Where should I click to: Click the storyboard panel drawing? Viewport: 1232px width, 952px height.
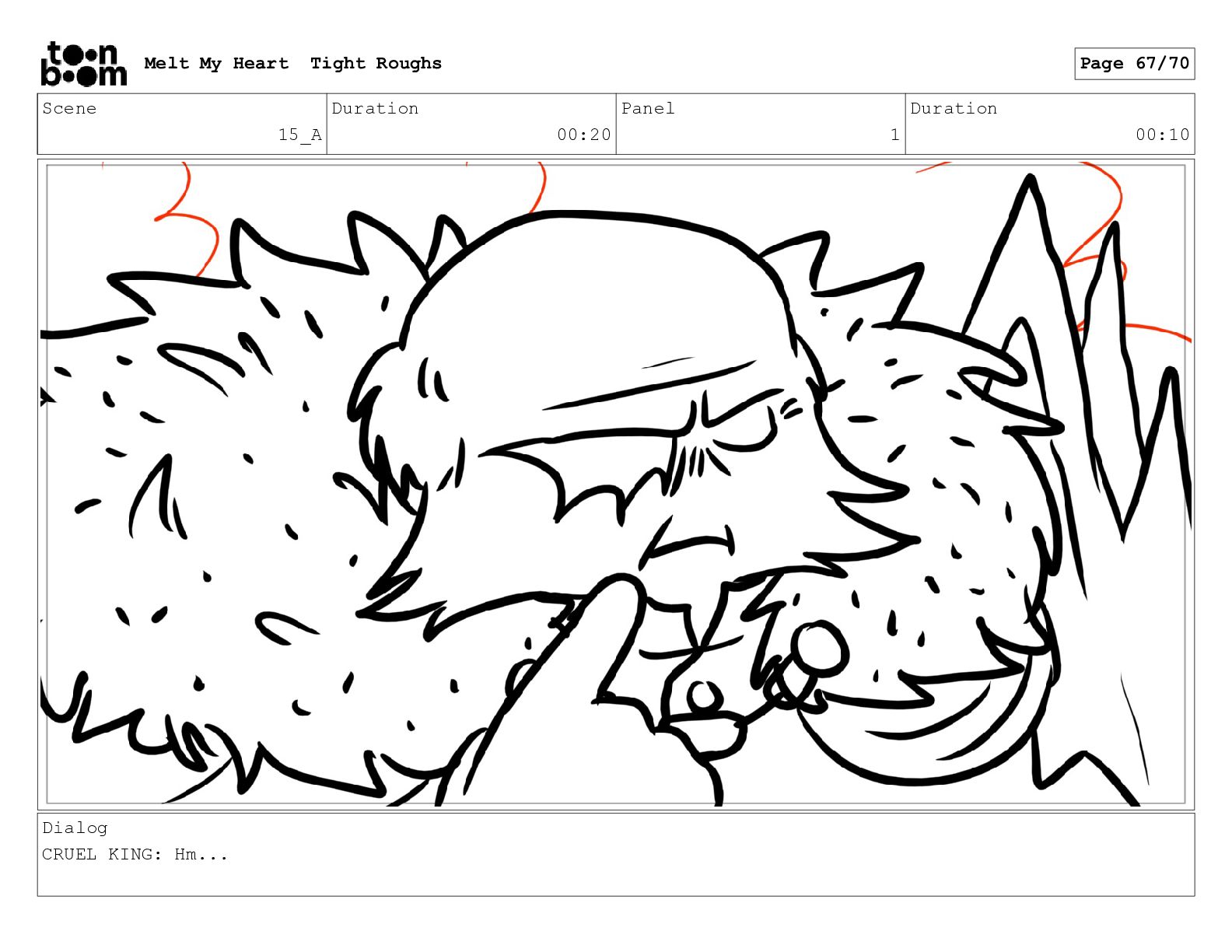click(x=616, y=484)
